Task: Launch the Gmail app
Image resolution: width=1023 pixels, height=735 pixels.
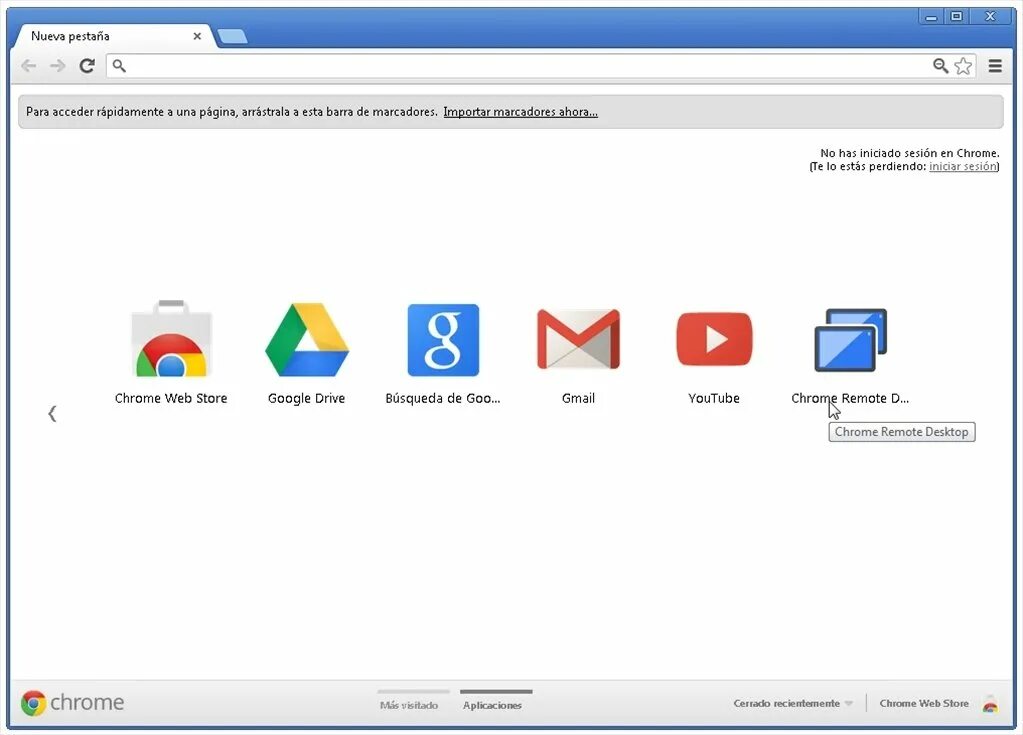Action: [x=578, y=339]
